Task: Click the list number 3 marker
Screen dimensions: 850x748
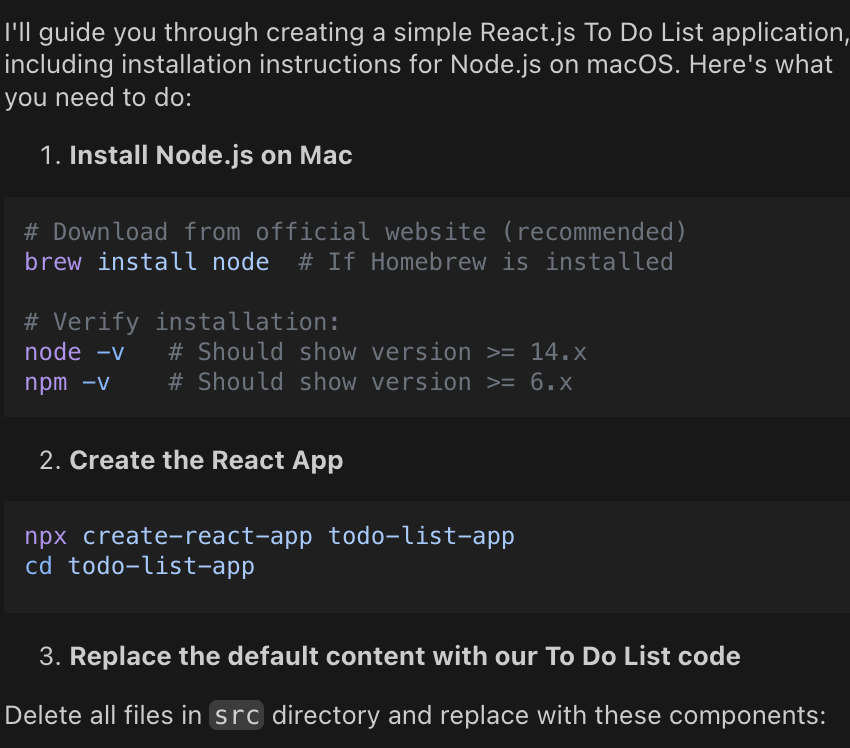Action: (50, 656)
